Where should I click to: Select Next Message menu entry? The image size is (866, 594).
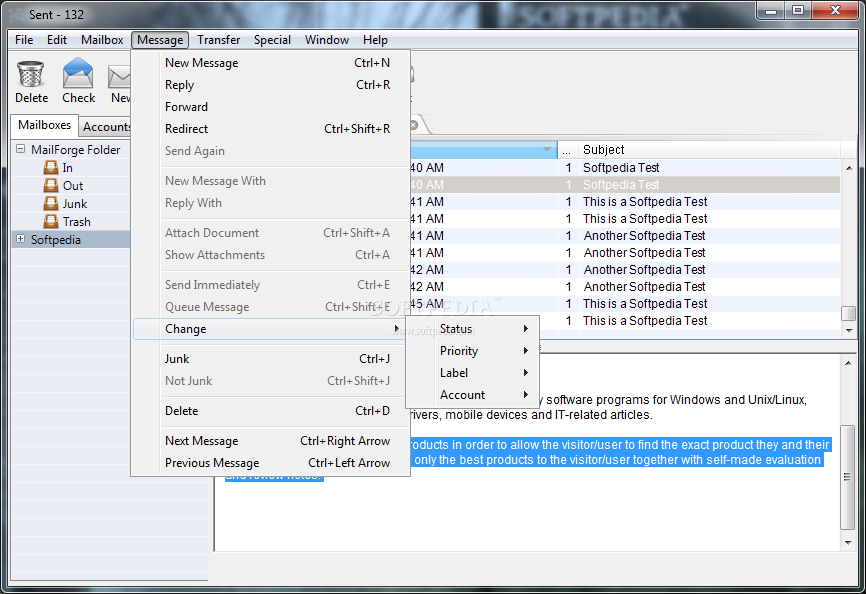click(x=270, y=441)
